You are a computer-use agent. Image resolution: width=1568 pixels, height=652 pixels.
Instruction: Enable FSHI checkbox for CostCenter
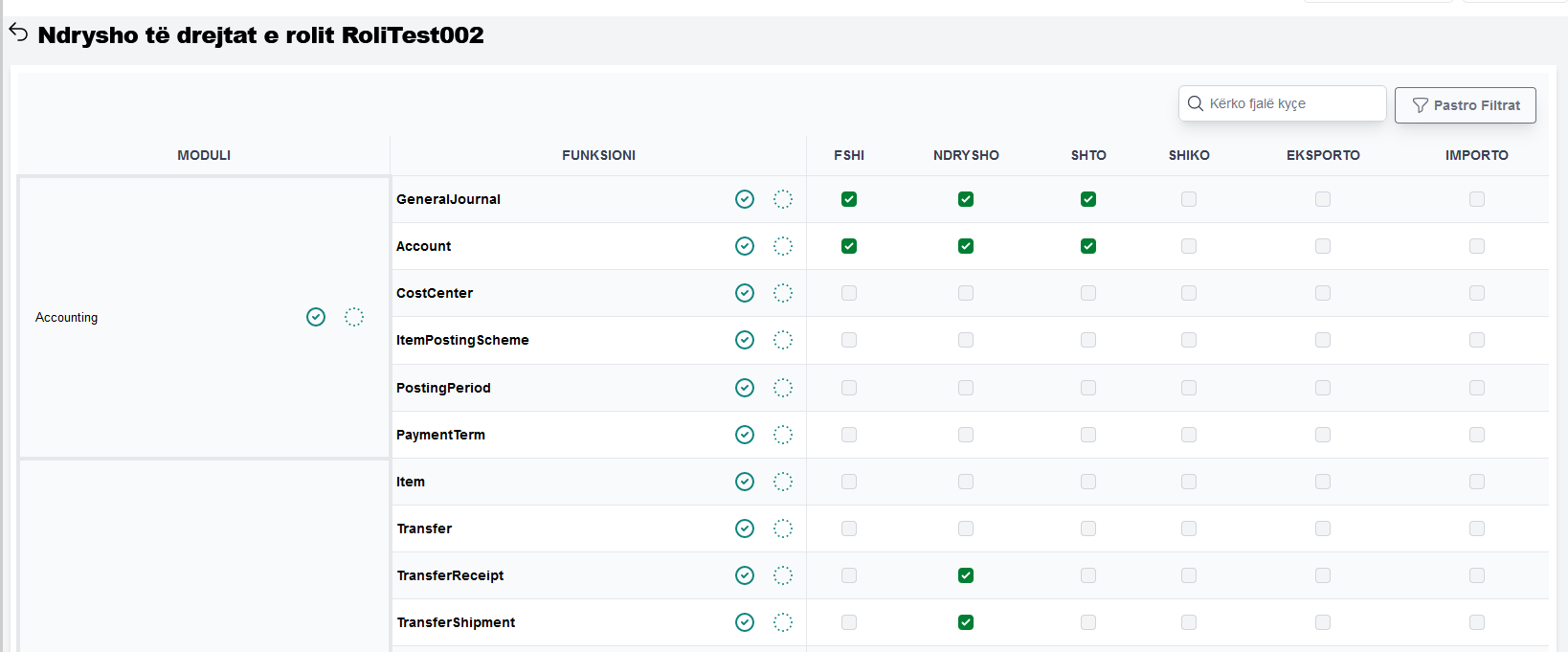click(849, 293)
